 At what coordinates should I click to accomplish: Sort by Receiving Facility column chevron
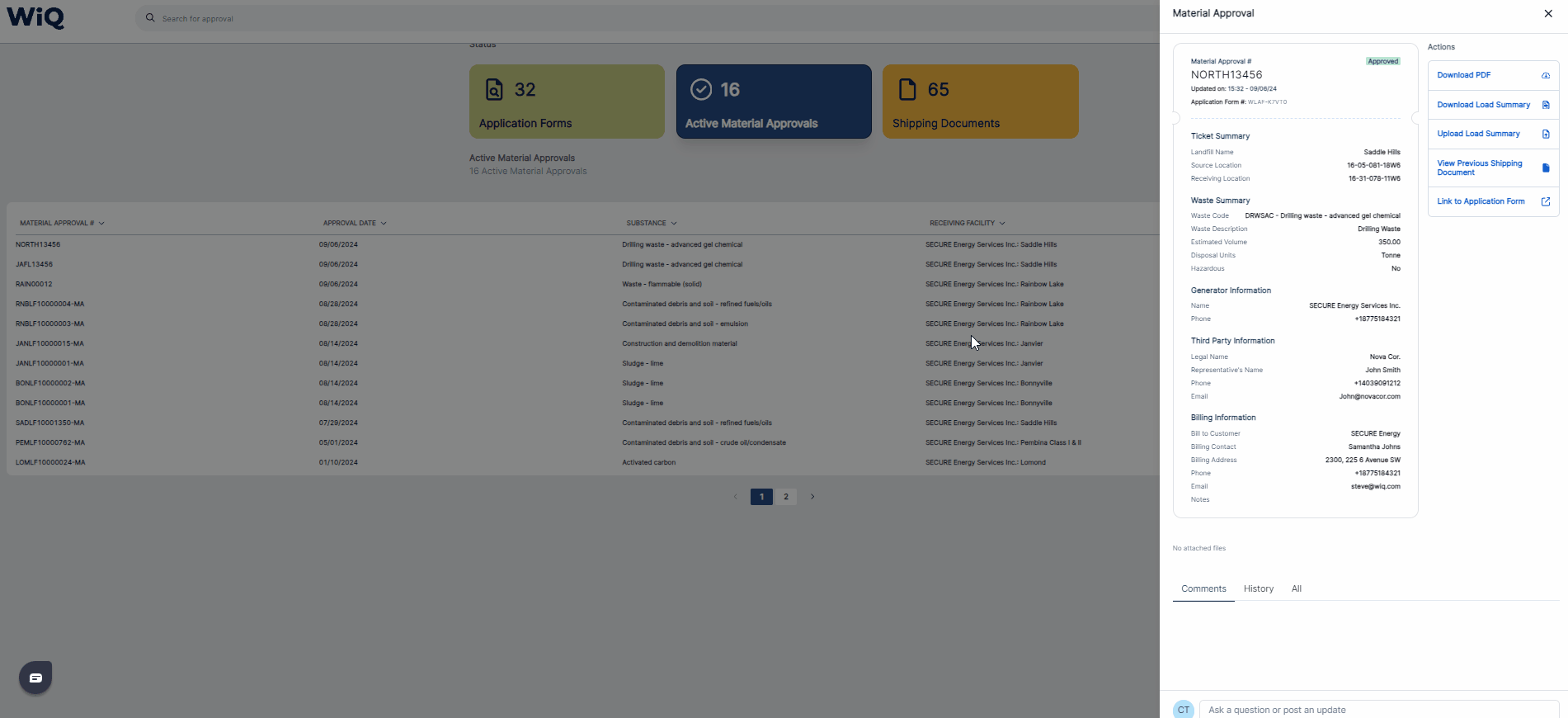pyautogui.click(x=1002, y=224)
